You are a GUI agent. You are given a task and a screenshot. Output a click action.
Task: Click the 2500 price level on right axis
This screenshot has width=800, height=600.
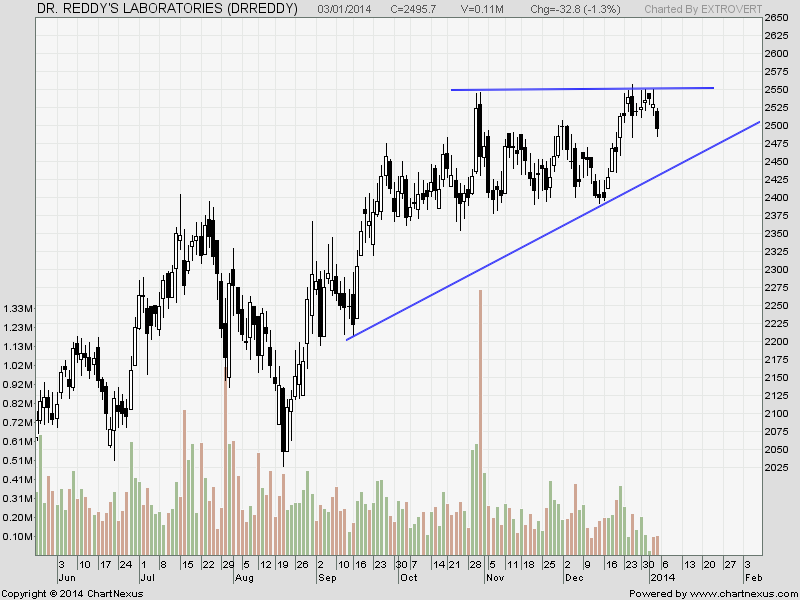pos(776,126)
